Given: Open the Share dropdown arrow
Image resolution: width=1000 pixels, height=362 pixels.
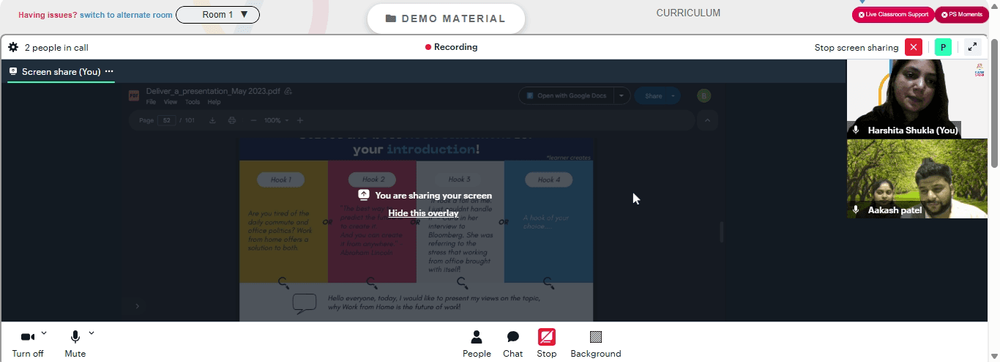Looking at the screenshot, I should pos(673,96).
